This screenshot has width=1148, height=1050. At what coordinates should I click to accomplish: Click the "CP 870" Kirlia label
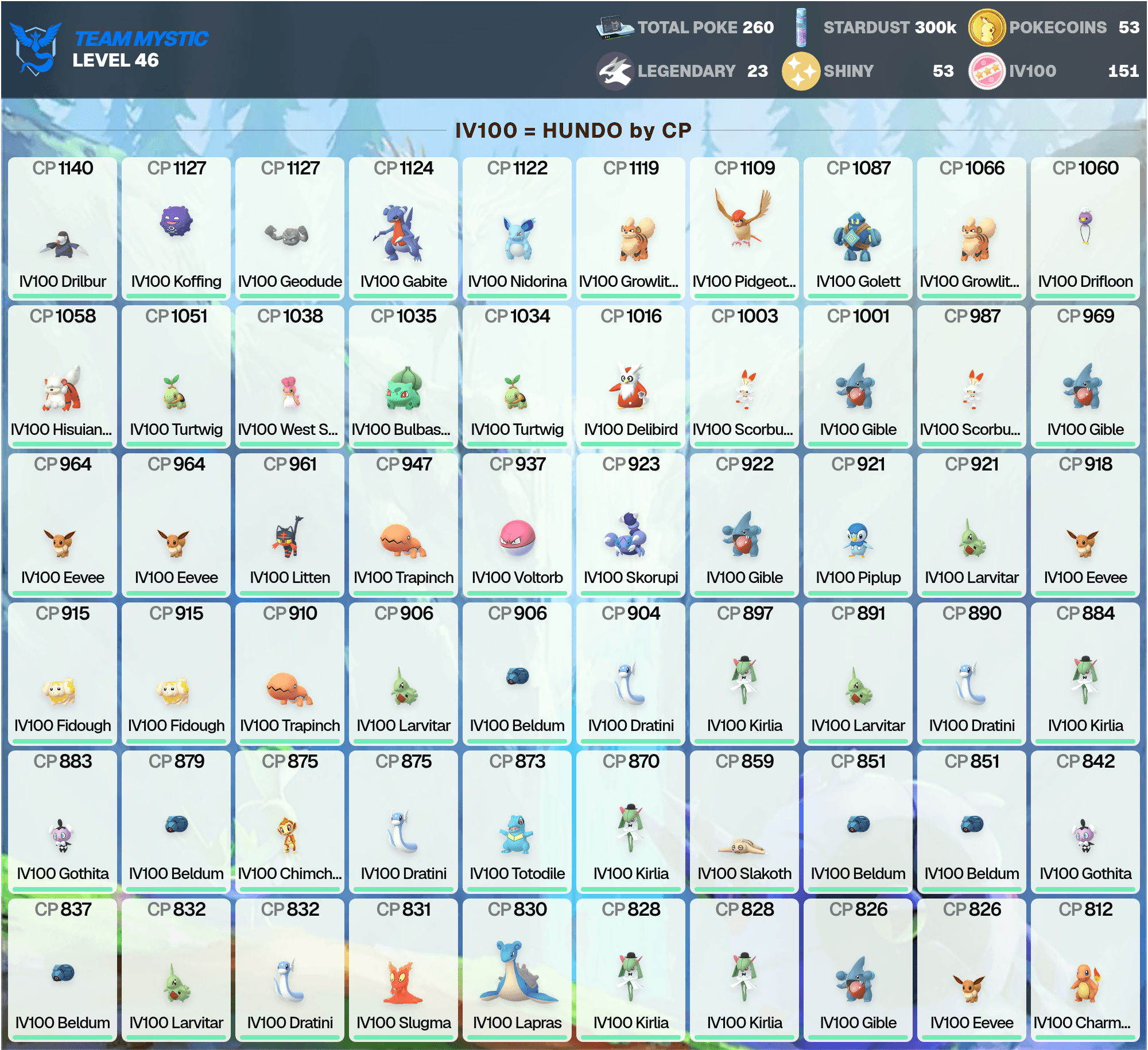(631, 761)
